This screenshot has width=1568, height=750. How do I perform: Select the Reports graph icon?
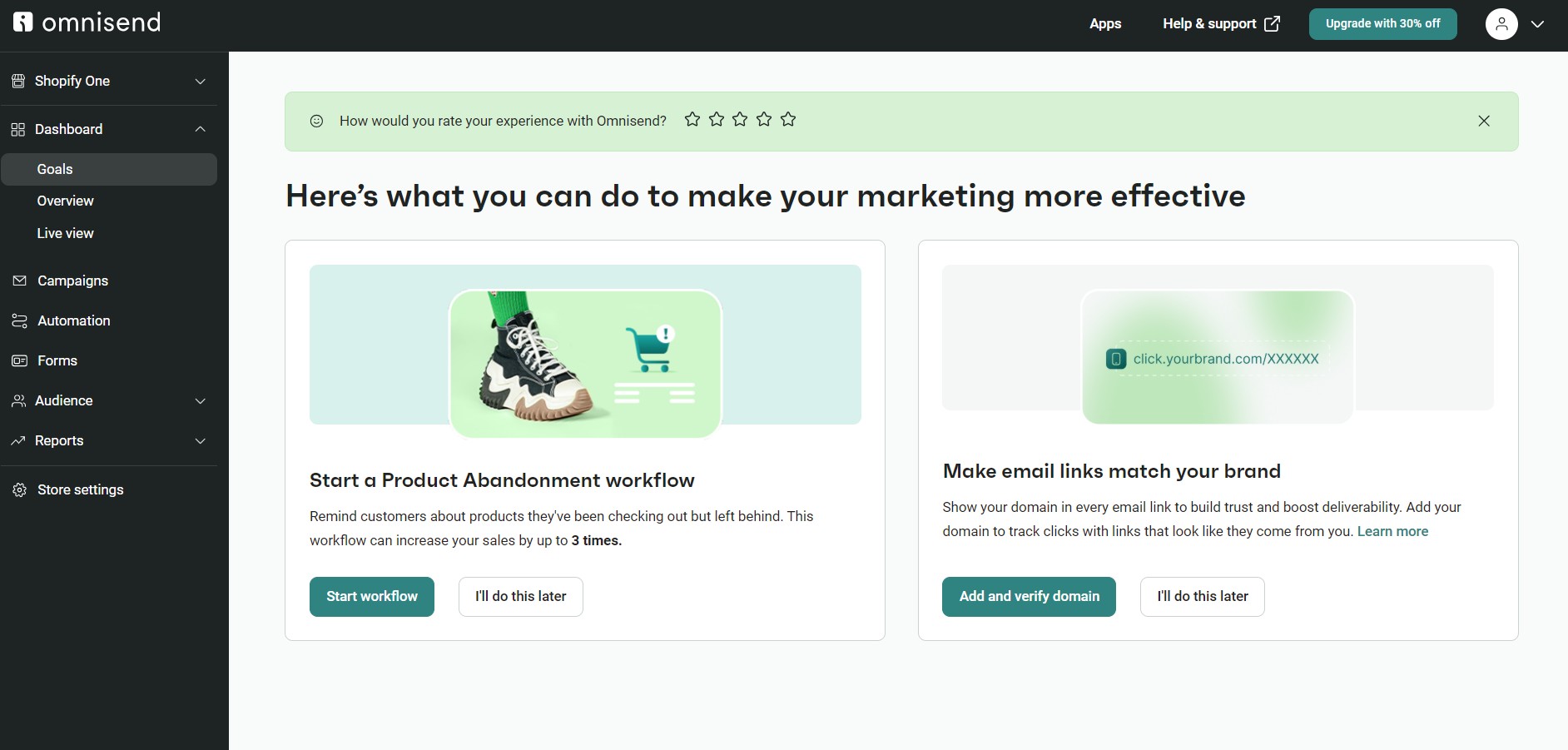[x=18, y=440]
